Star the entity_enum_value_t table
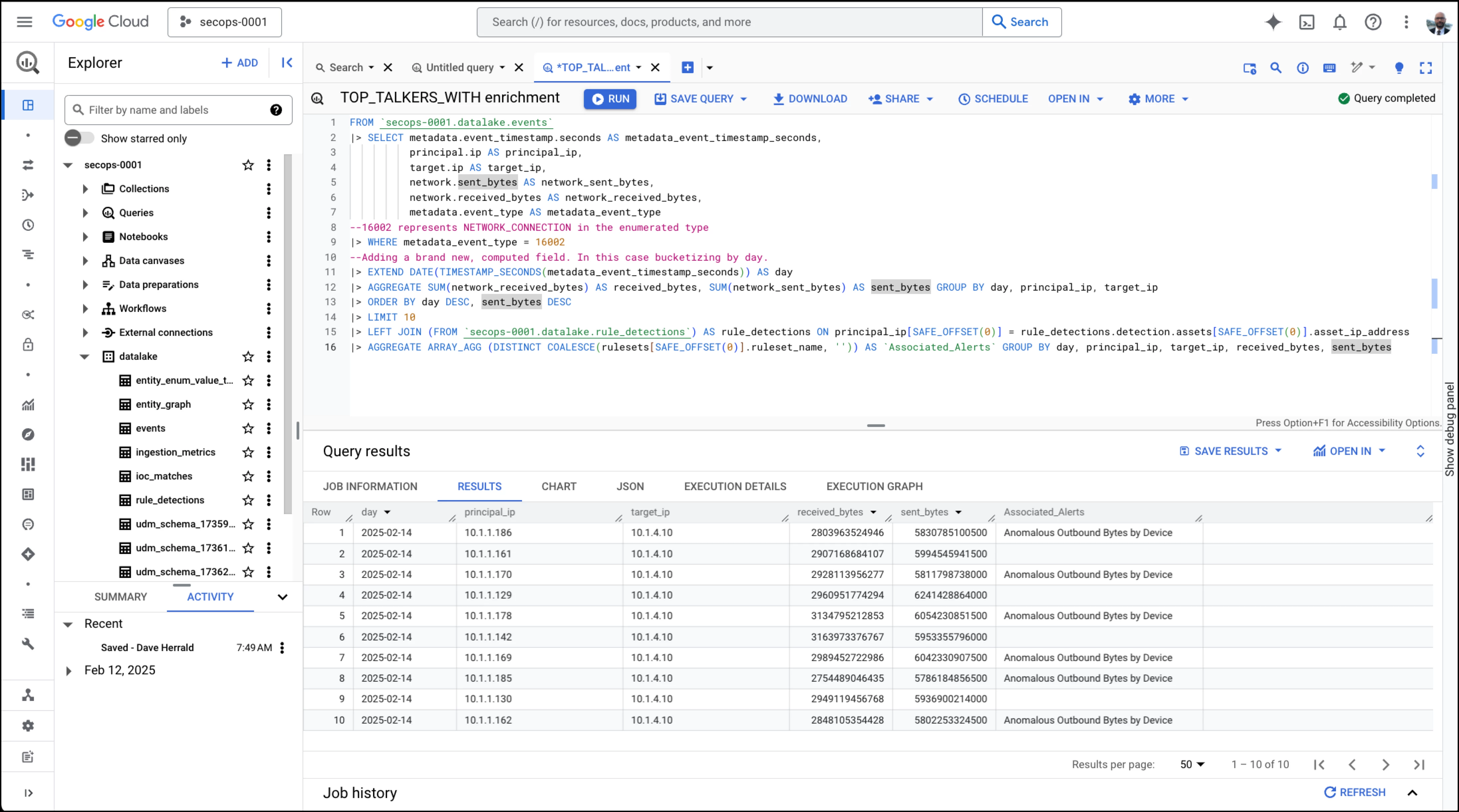This screenshot has width=1459, height=812. coord(248,380)
